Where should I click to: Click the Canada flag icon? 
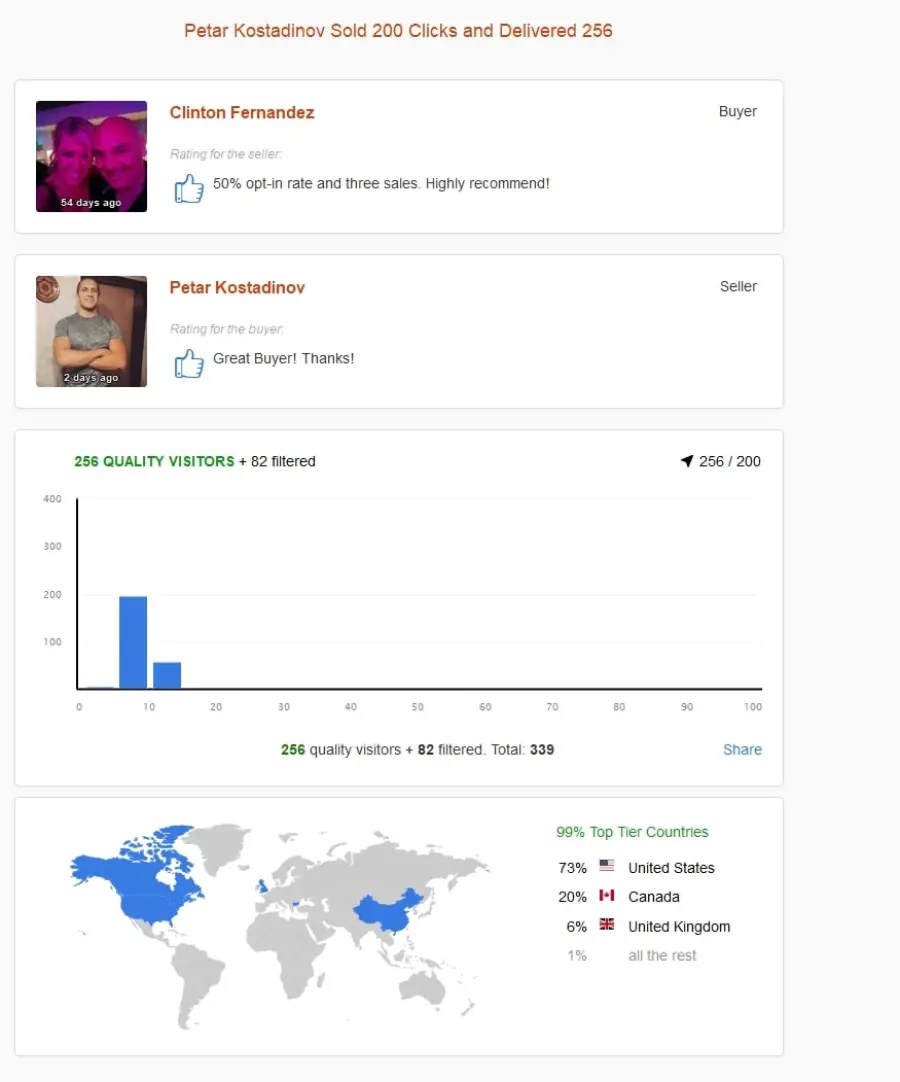click(607, 895)
